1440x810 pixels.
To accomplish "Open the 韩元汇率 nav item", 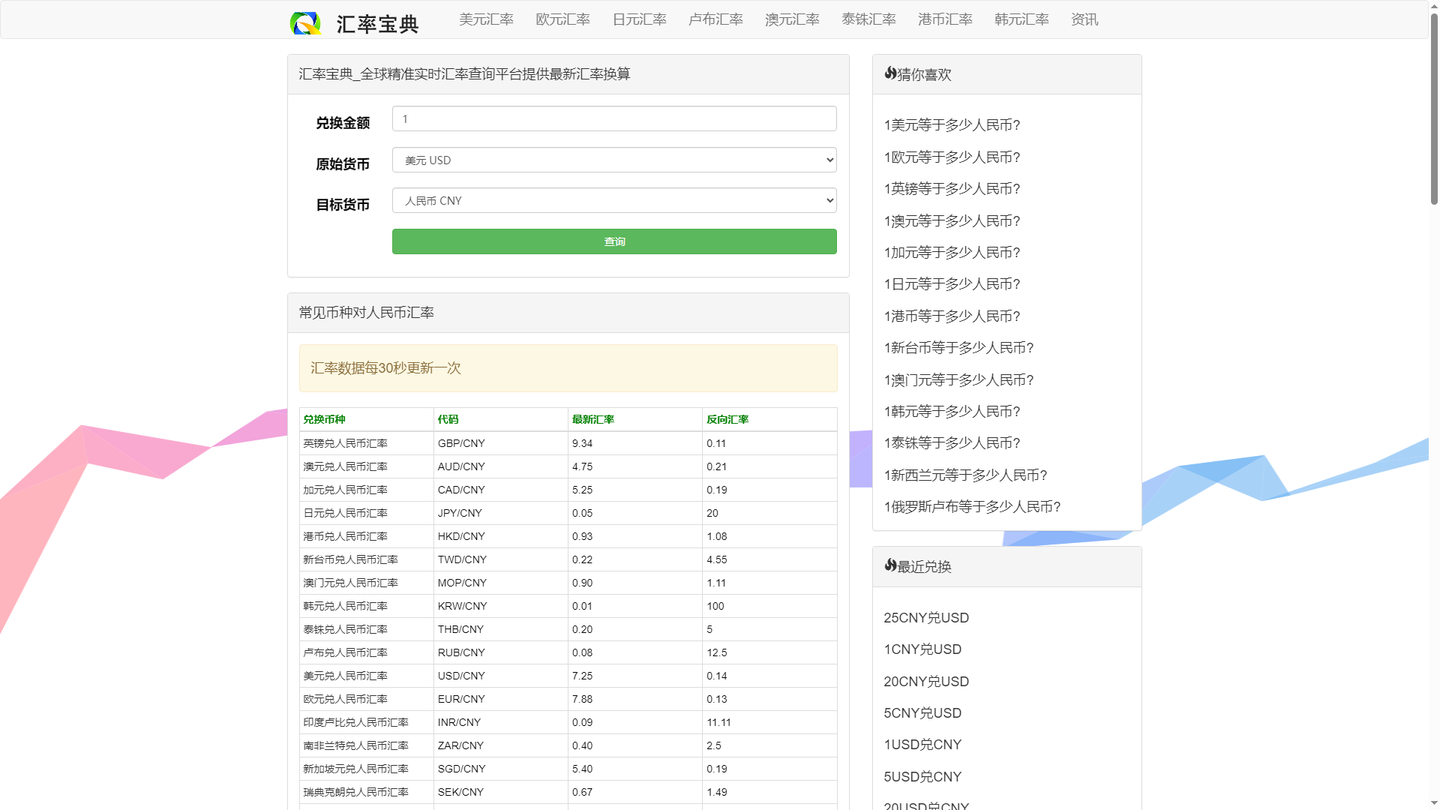I will click(x=1022, y=19).
